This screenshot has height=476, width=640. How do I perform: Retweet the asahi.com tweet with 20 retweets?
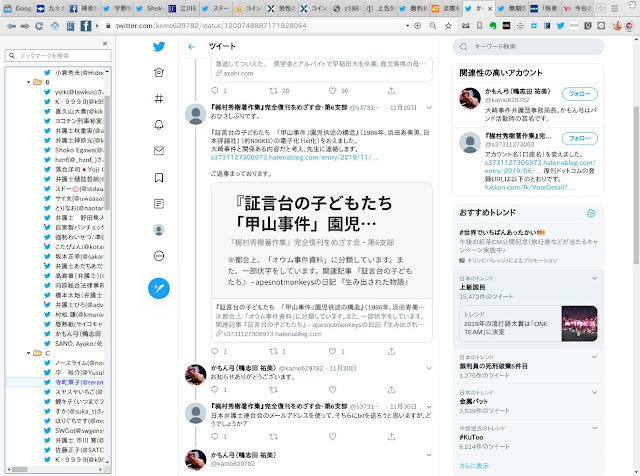pyautogui.click(x=273, y=91)
